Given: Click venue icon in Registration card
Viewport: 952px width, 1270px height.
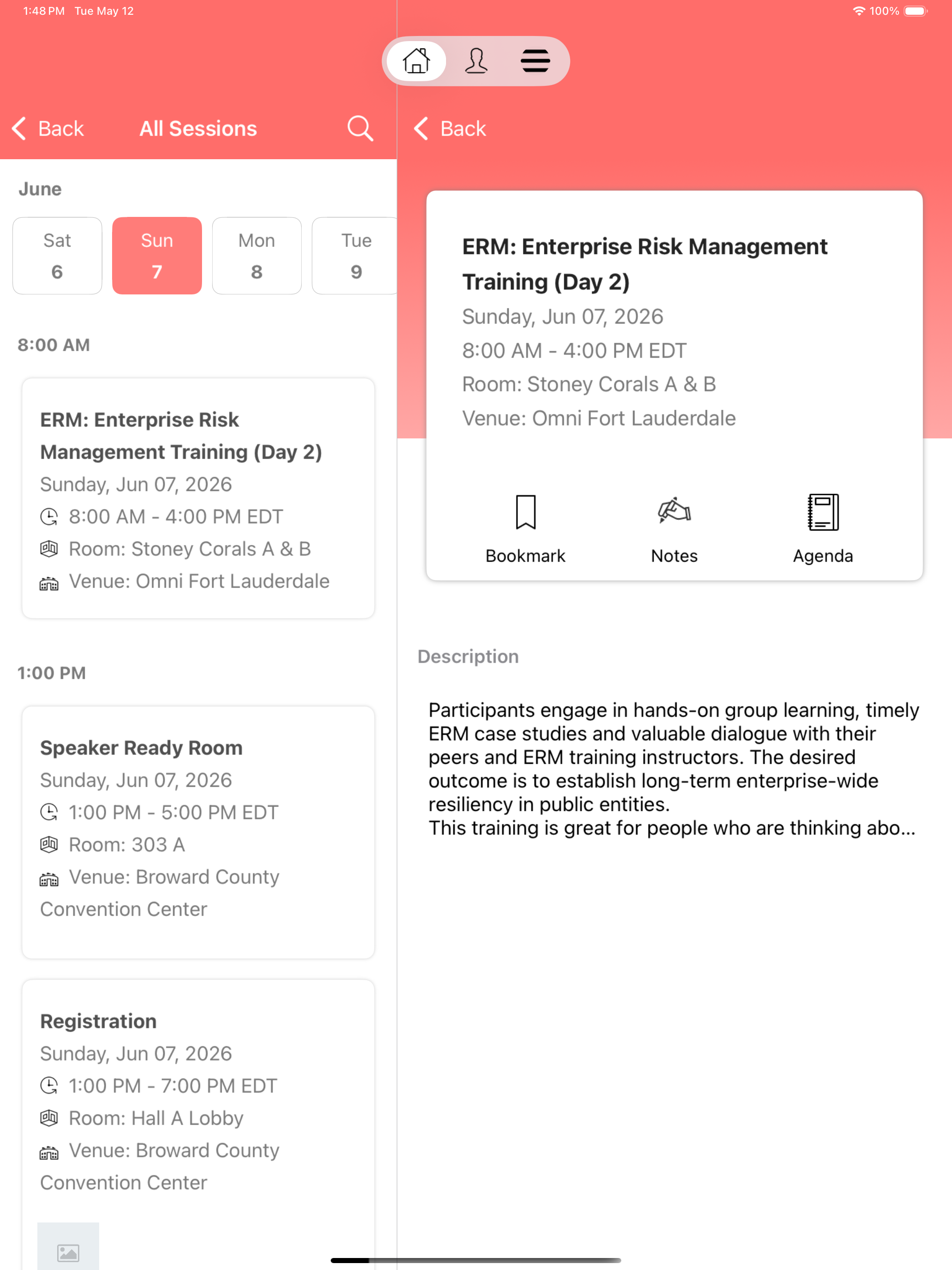Looking at the screenshot, I should [x=49, y=1152].
